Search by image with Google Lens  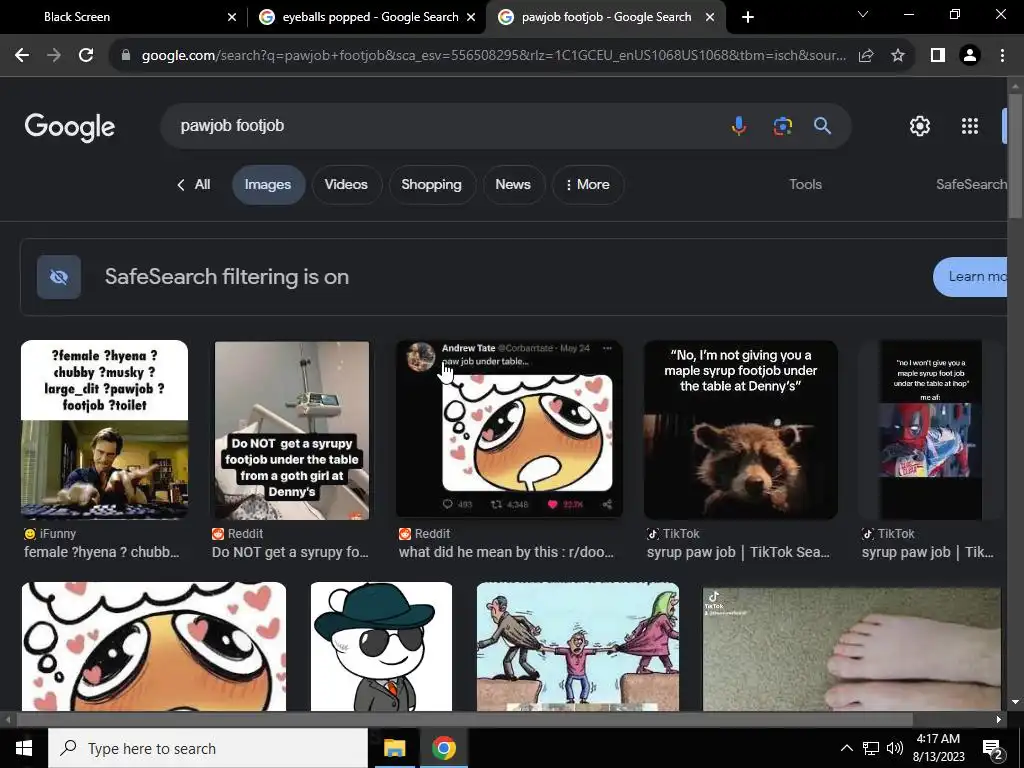(x=782, y=125)
